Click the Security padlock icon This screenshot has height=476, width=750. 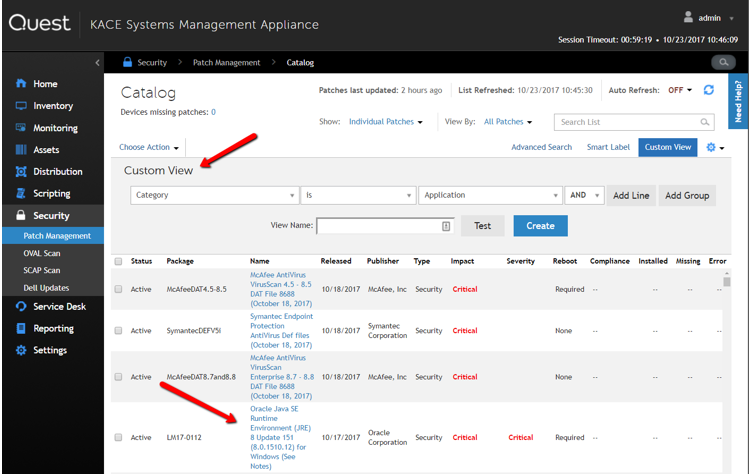pos(21,215)
